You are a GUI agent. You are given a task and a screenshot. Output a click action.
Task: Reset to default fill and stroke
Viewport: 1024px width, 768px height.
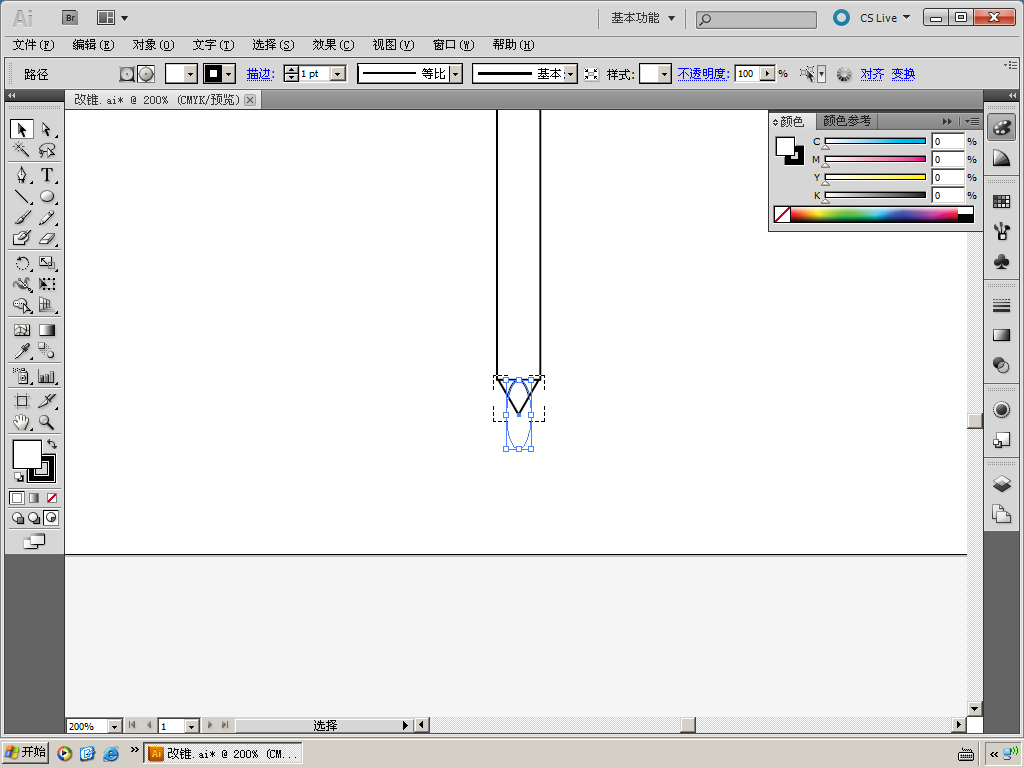pyautogui.click(x=18, y=477)
